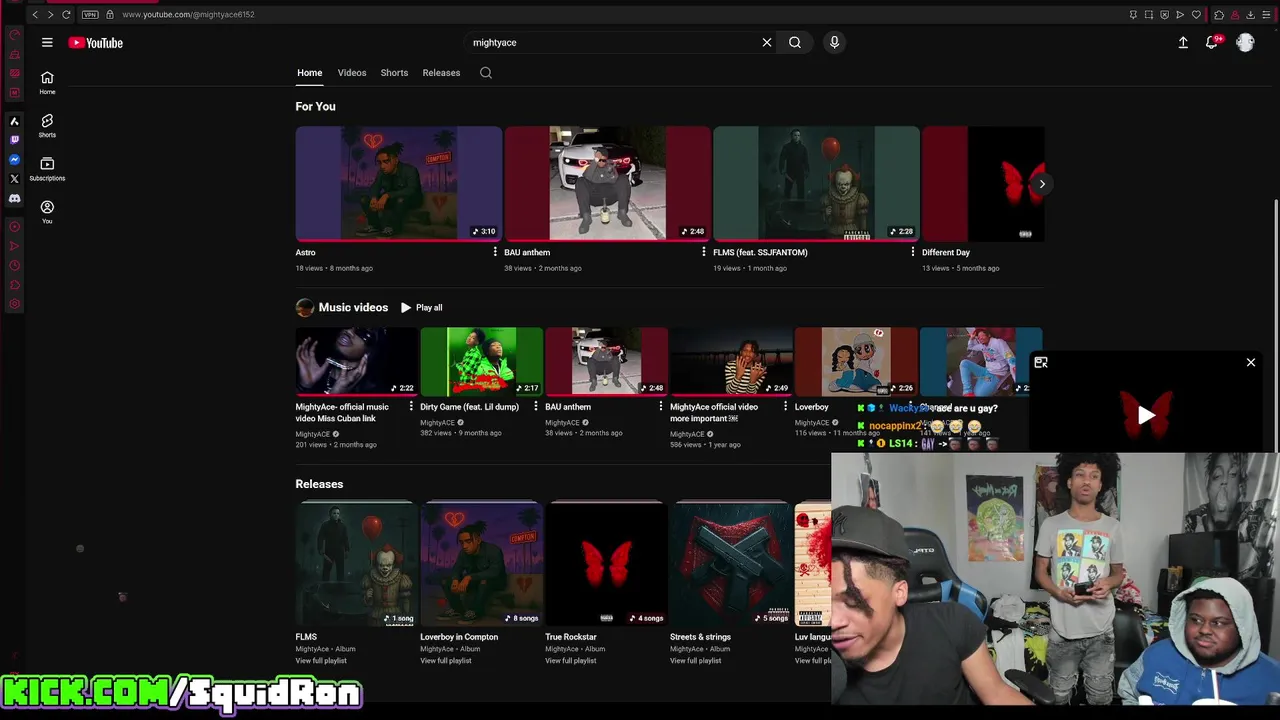Image resolution: width=1280 pixels, height=720 pixels.
Task: View full playlist for Loverboy in Compton
Action: pyautogui.click(x=446, y=661)
